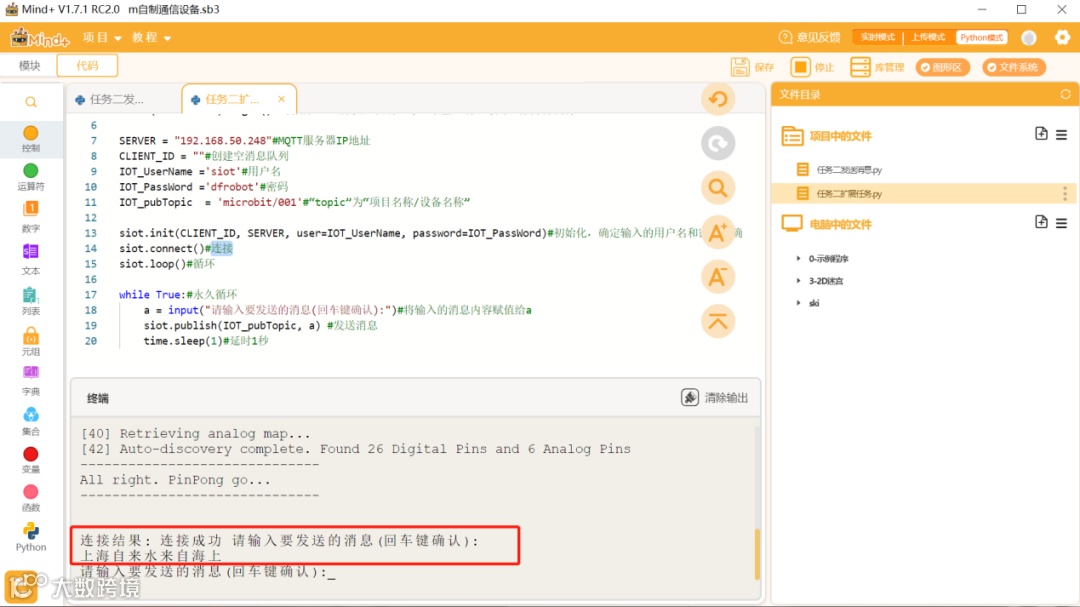Select the 数字 category
1080x607 pixels.
[x=30, y=216]
